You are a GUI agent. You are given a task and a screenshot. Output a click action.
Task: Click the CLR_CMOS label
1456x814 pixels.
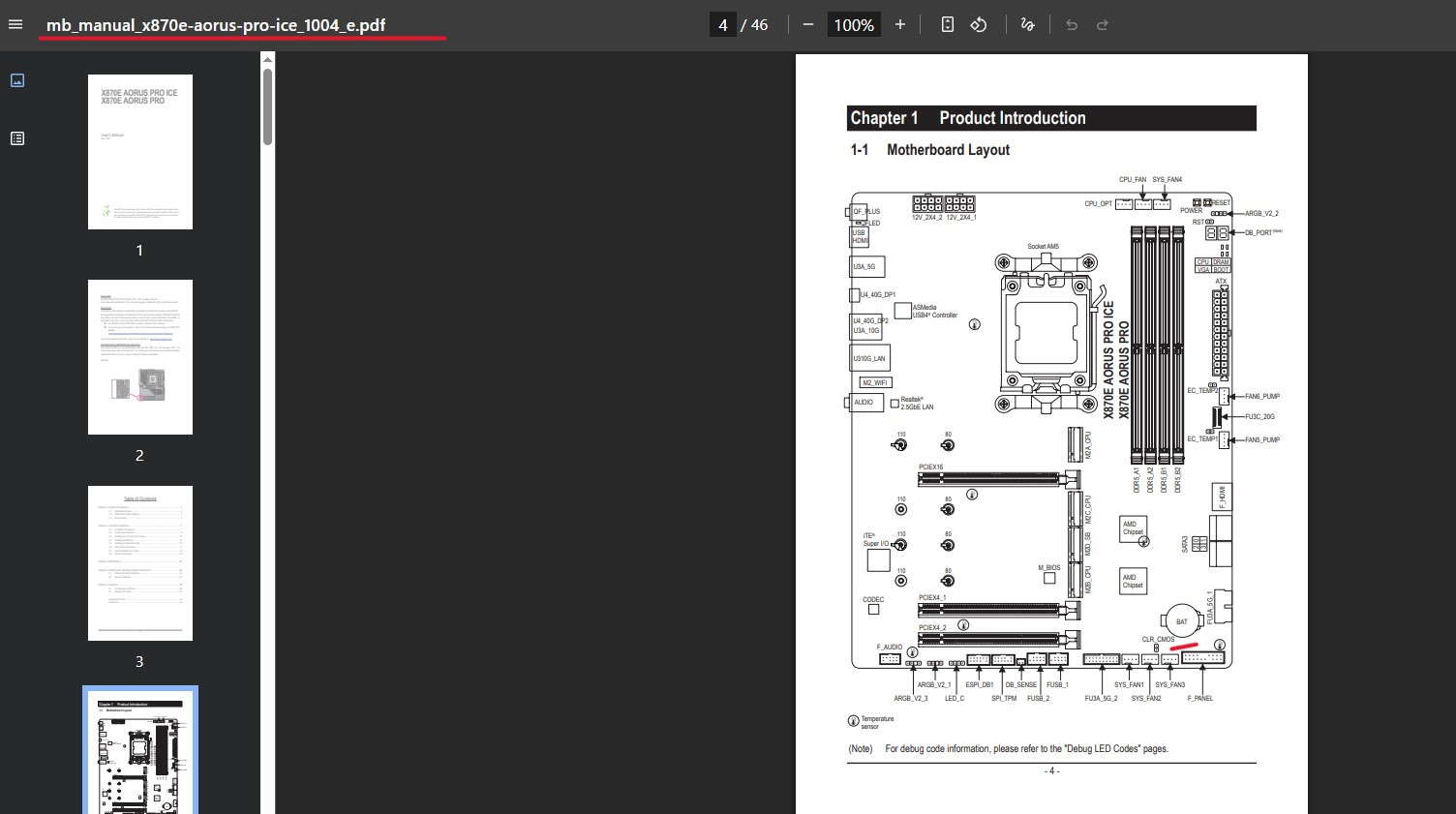1158,640
